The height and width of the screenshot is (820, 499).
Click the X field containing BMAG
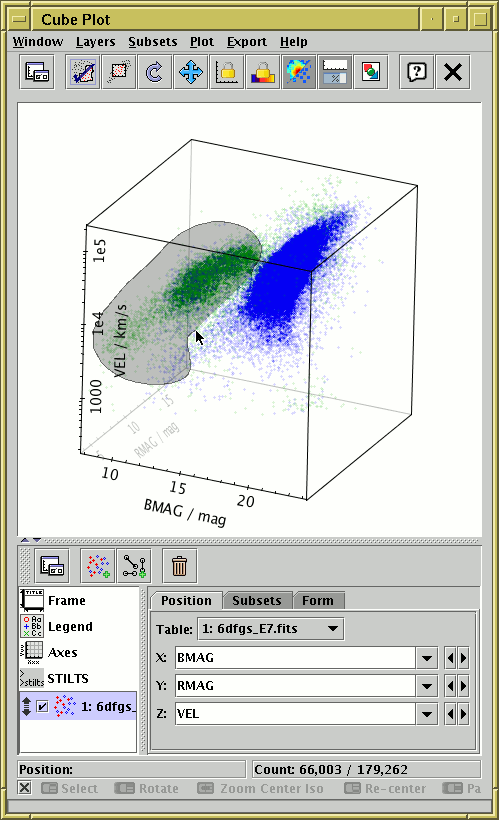[296, 658]
